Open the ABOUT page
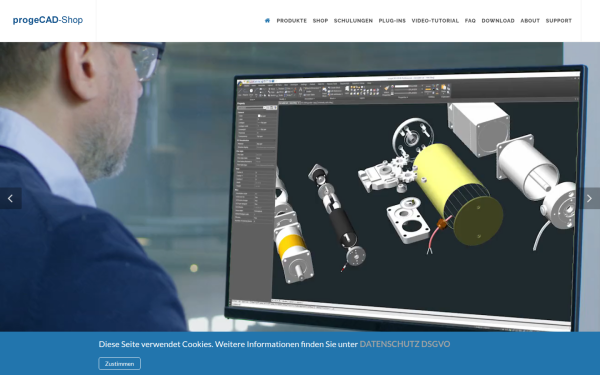This screenshot has height=375, width=600. pos(530,21)
